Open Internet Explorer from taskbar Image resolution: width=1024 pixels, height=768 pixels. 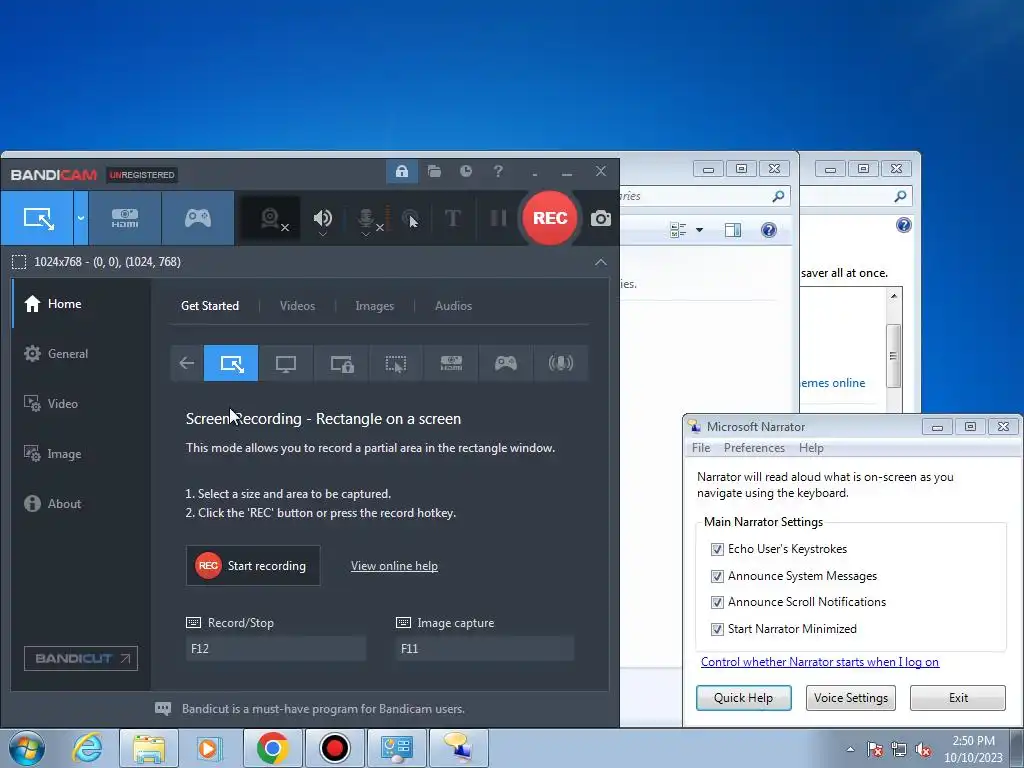coord(88,748)
